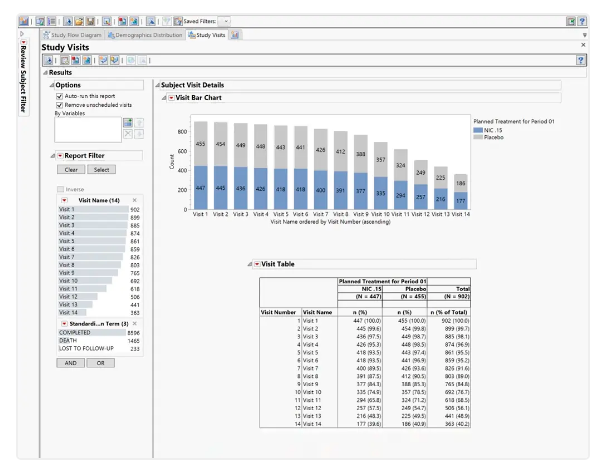
Task: Collapse the Options section
Action: [x=52, y=85]
